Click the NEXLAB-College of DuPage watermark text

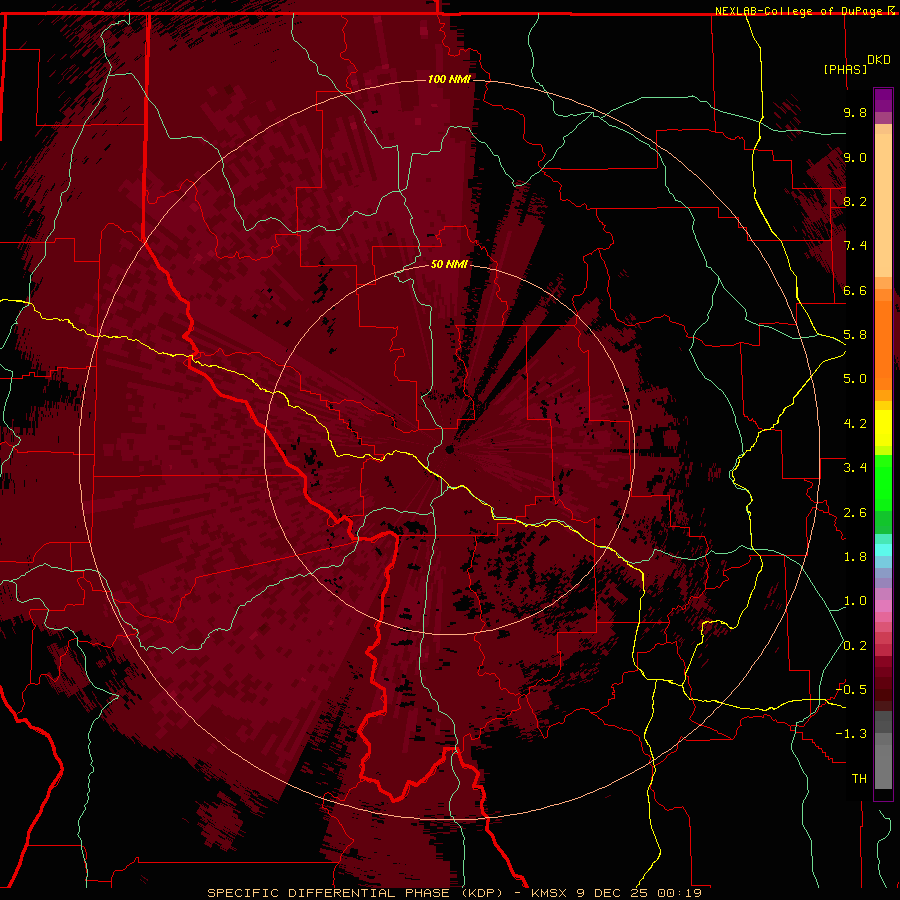coord(798,11)
